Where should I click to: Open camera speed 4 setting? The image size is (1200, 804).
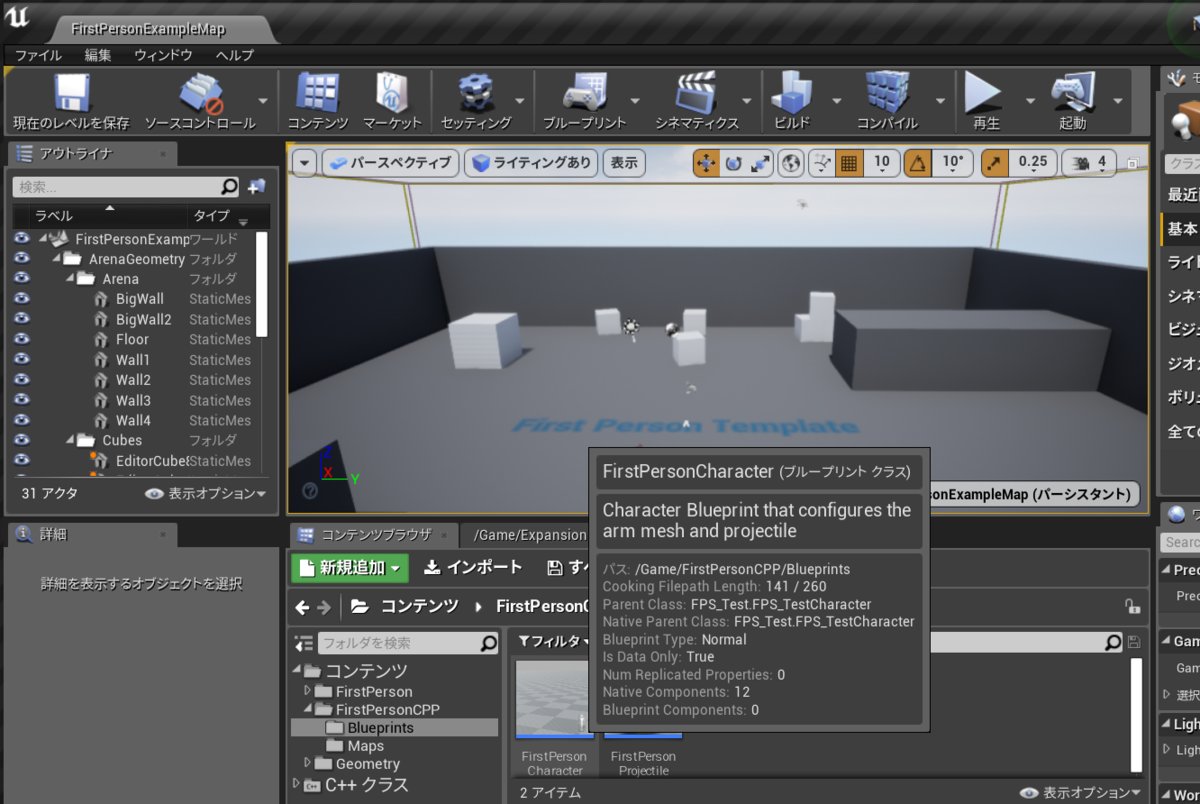click(1089, 163)
